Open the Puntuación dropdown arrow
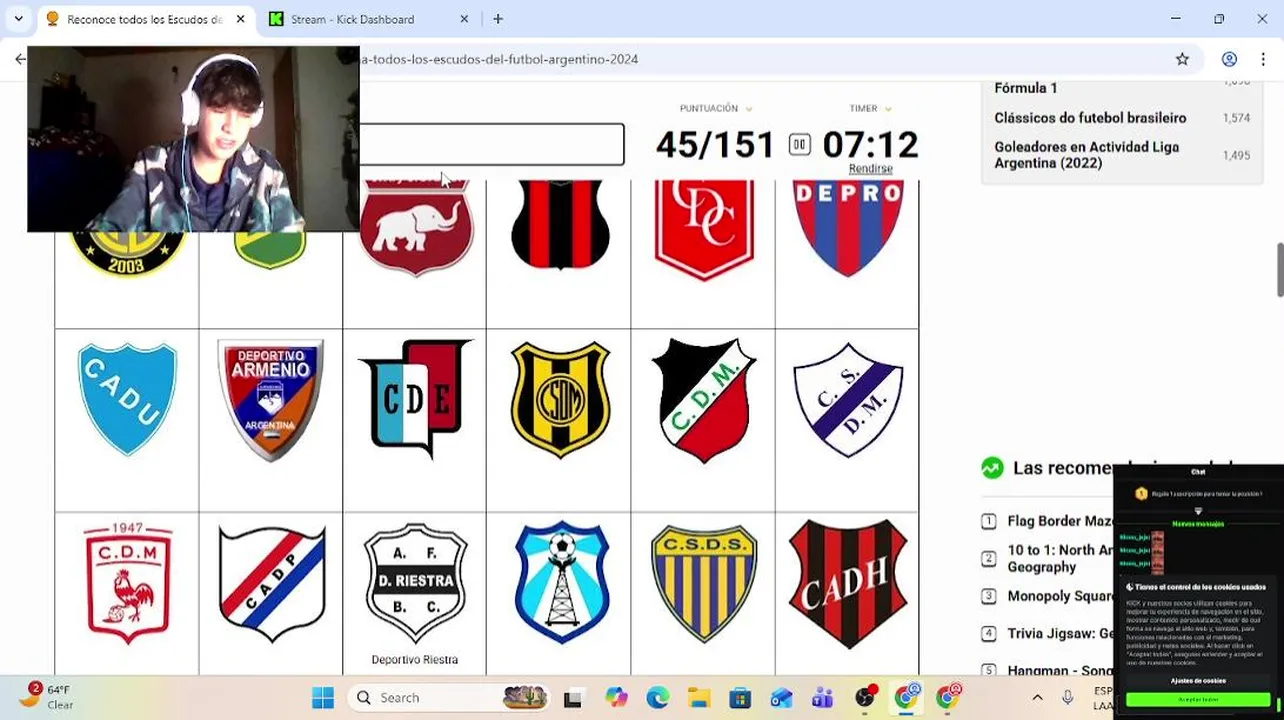This screenshot has height=720, width=1284. pos(748,109)
